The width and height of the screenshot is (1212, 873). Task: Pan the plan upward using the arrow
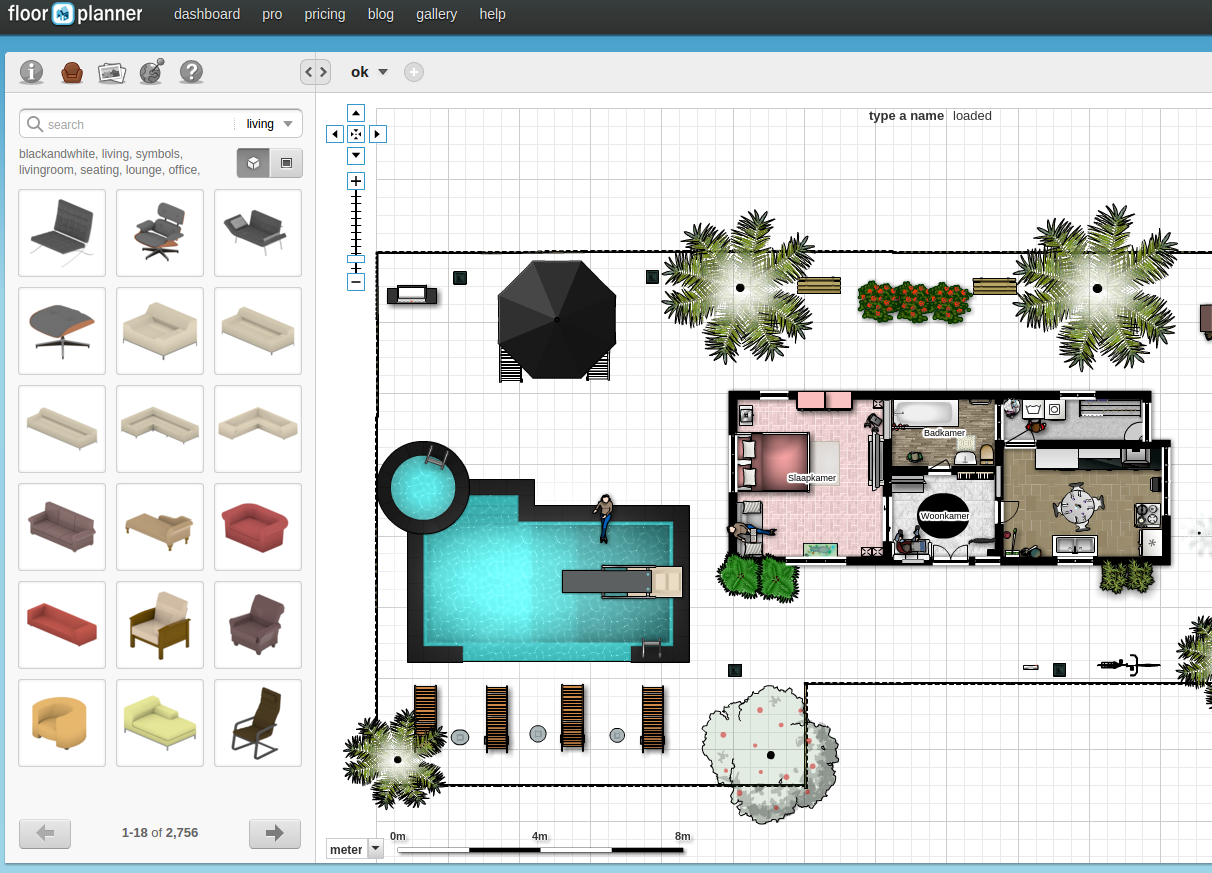[x=356, y=112]
